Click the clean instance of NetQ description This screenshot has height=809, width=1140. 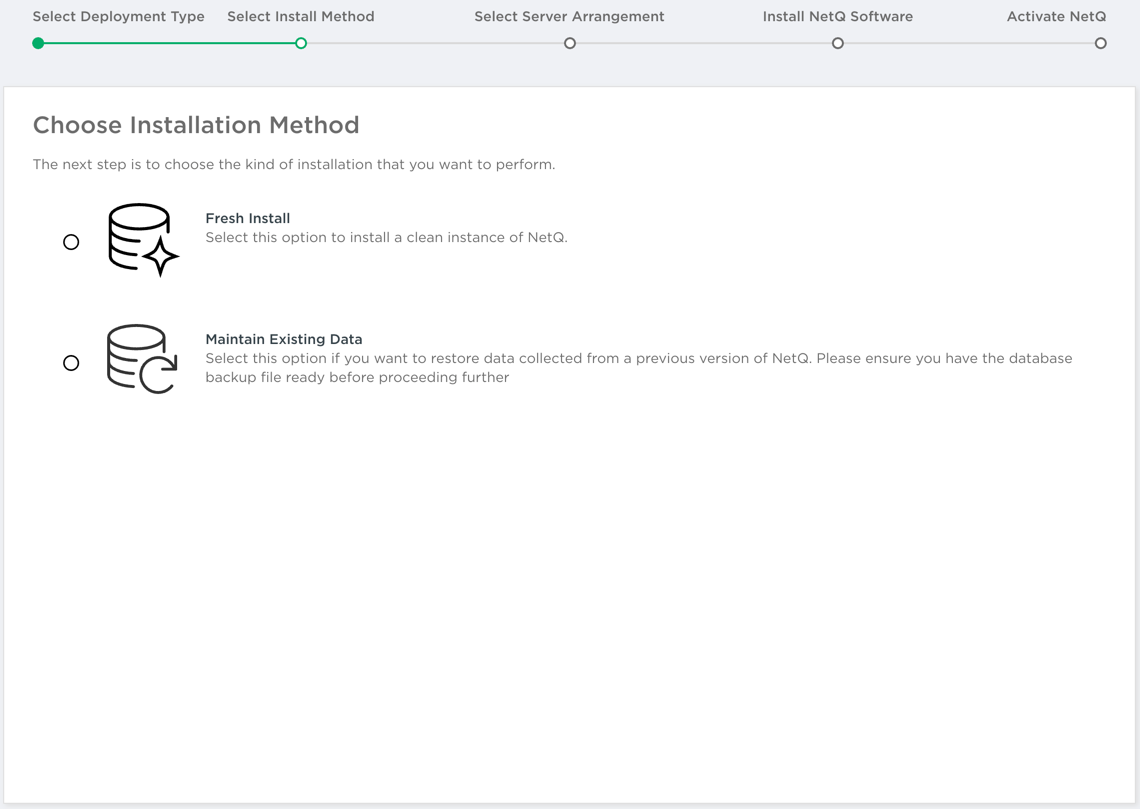(x=386, y=238)
